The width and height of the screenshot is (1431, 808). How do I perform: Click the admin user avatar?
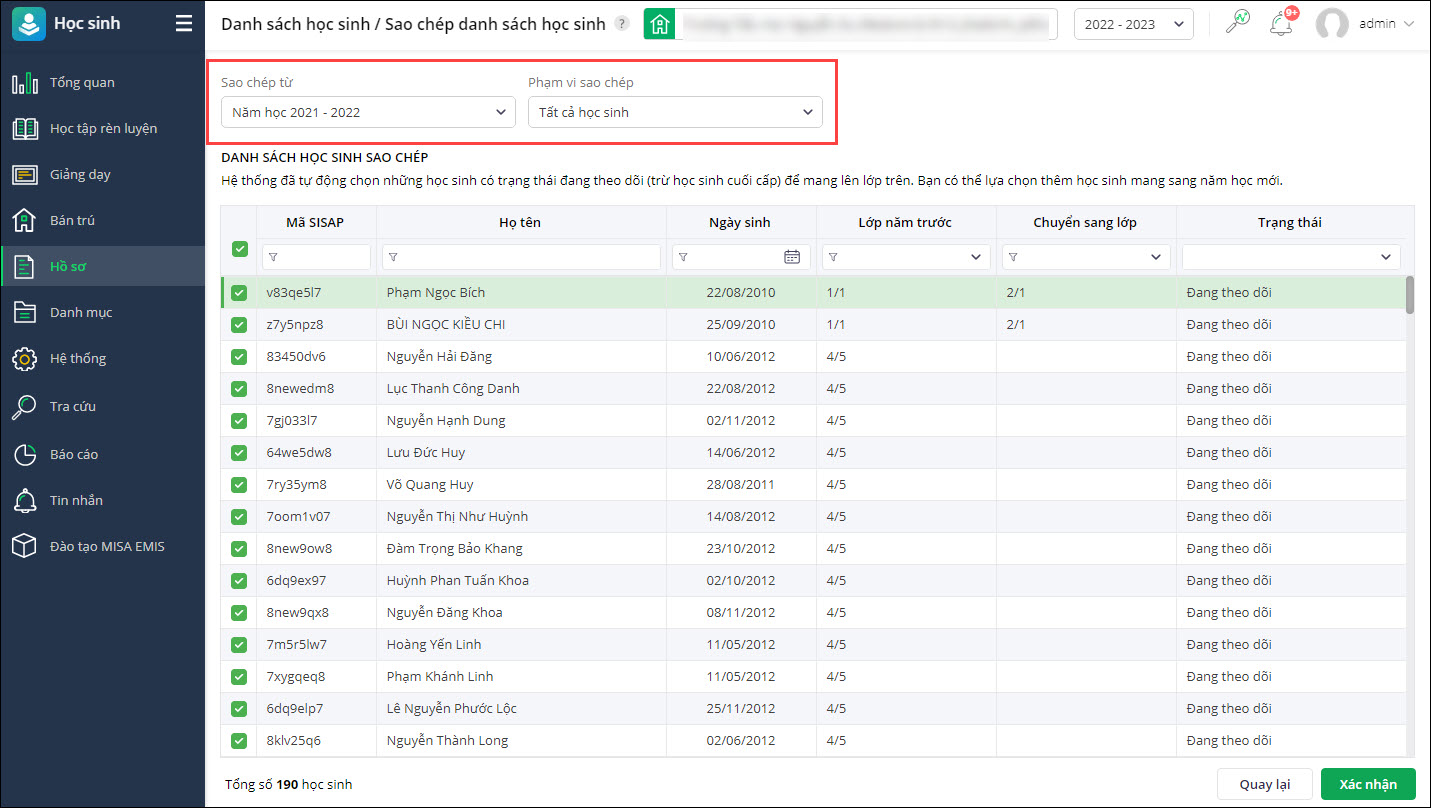1332,24
